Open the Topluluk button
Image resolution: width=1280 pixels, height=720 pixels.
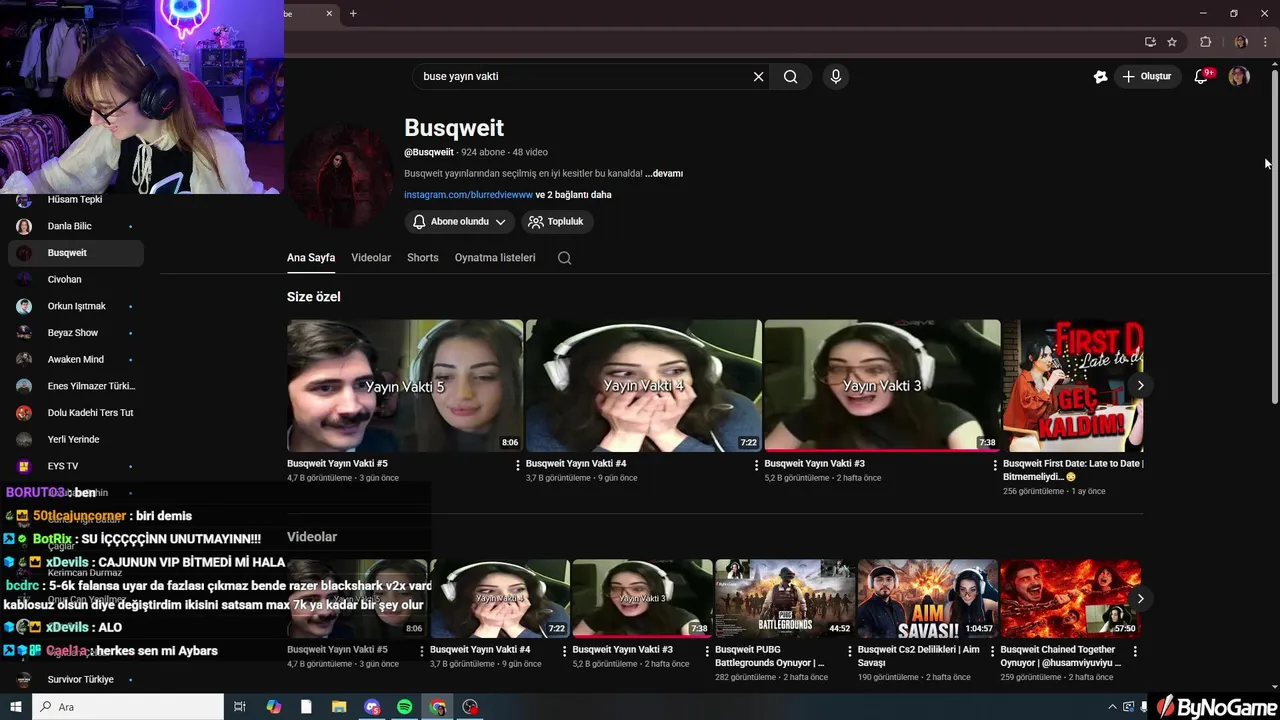click(x=556, y=222)
